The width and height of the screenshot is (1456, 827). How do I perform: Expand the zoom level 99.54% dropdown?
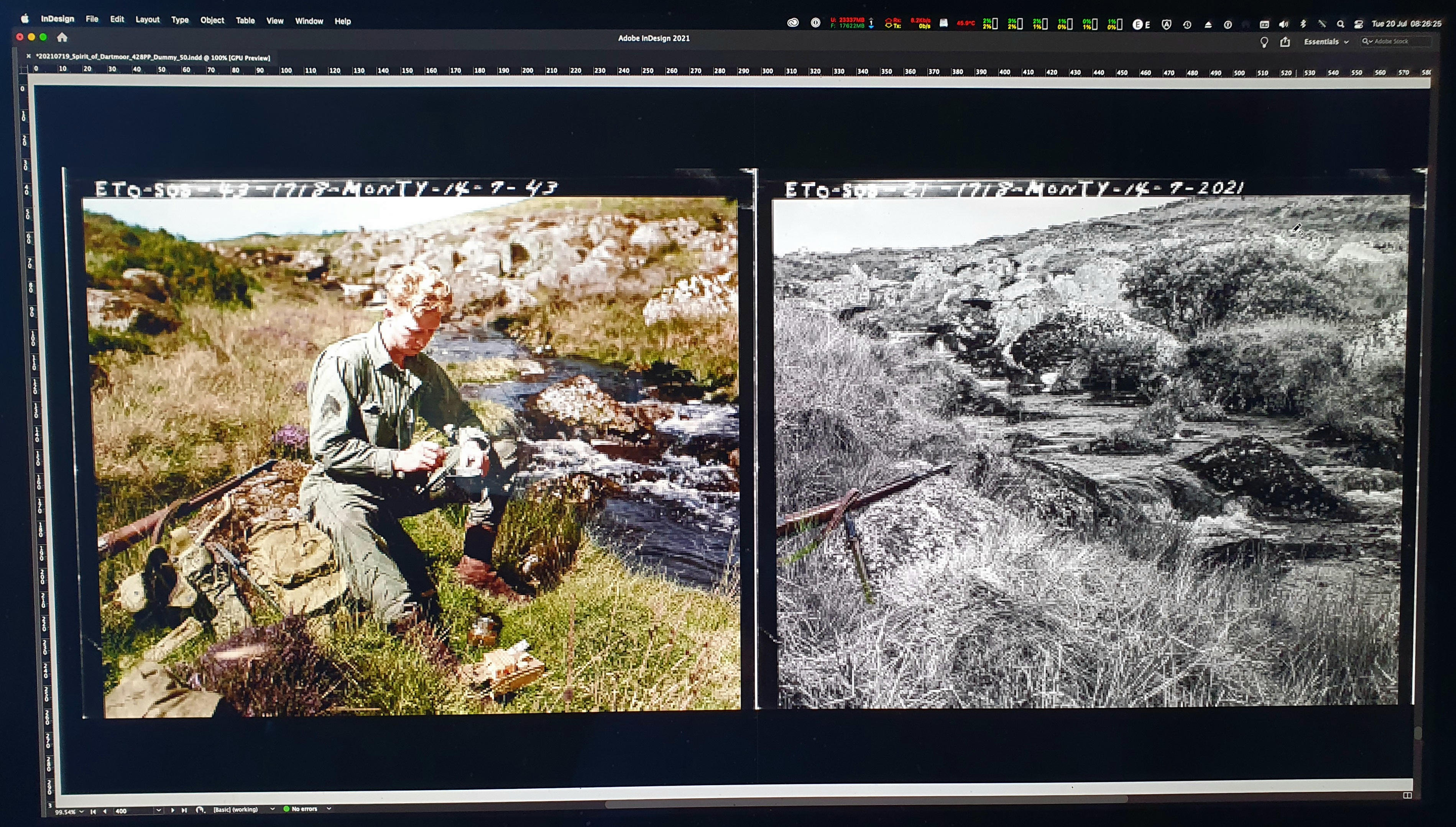(81, 812)
